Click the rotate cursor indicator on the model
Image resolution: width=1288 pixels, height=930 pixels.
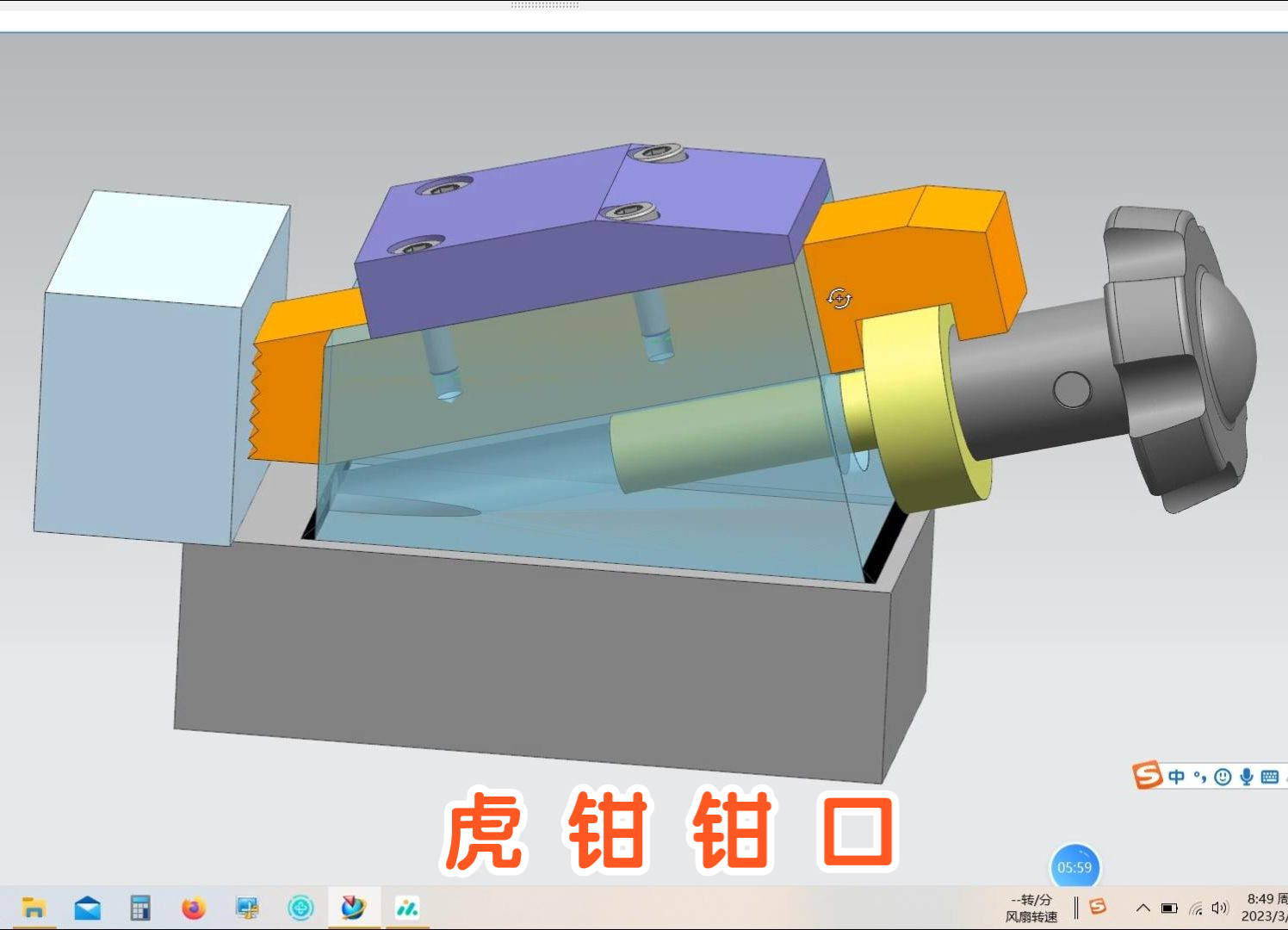click(839, 298)
